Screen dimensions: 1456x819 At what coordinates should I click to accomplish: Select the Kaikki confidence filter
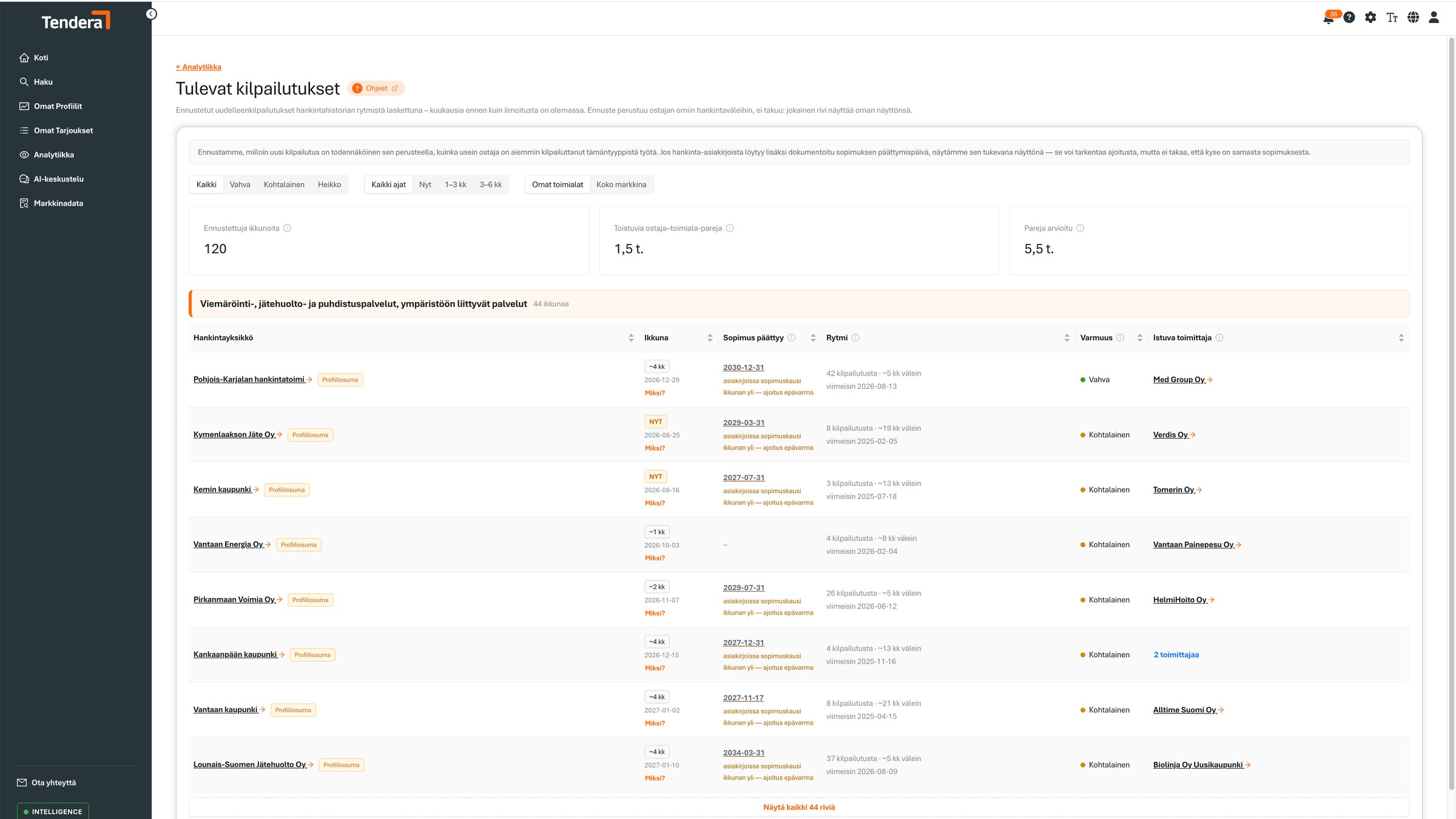(x=206, y=184)
